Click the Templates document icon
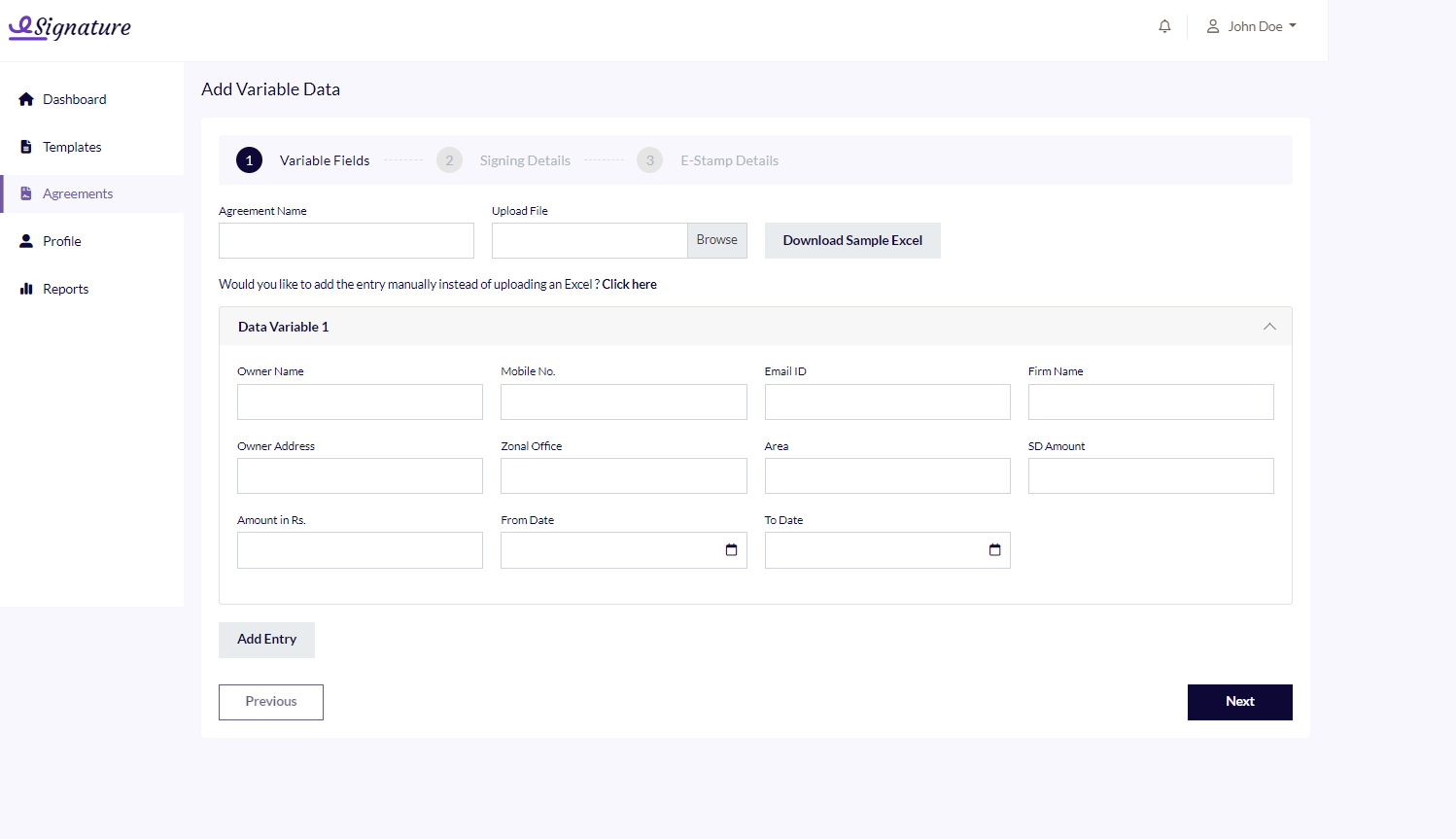 click(x=26, y=147)
